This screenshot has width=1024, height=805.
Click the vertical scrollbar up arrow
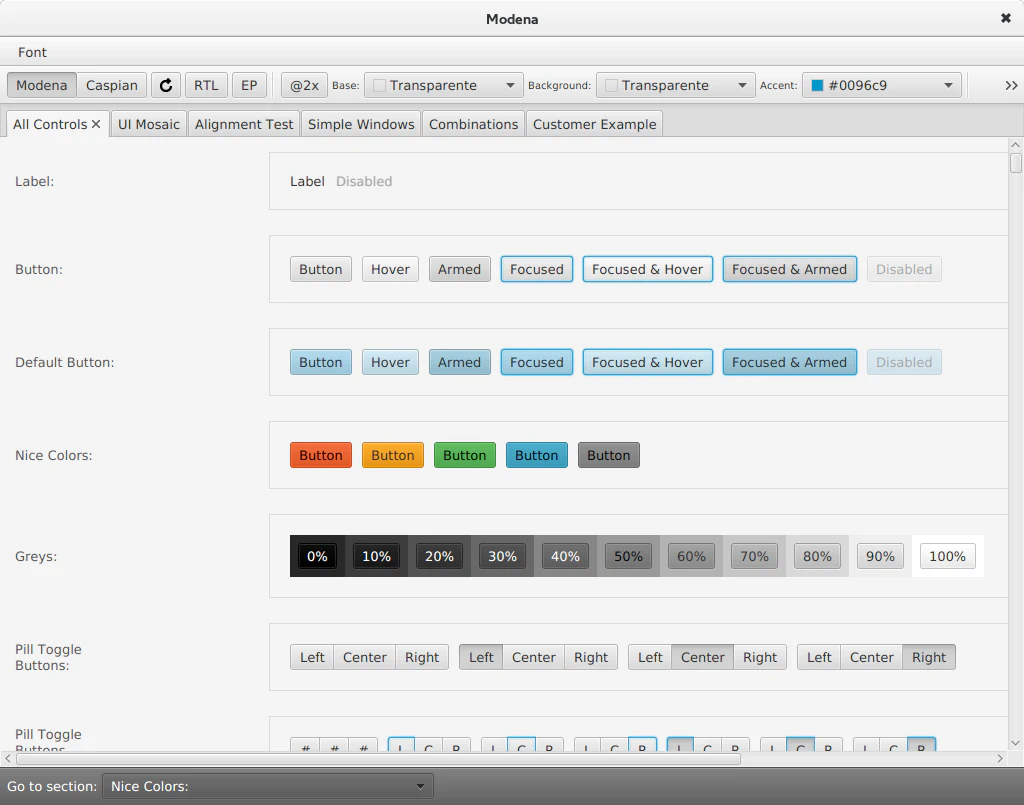click(x=1016, y=145)
